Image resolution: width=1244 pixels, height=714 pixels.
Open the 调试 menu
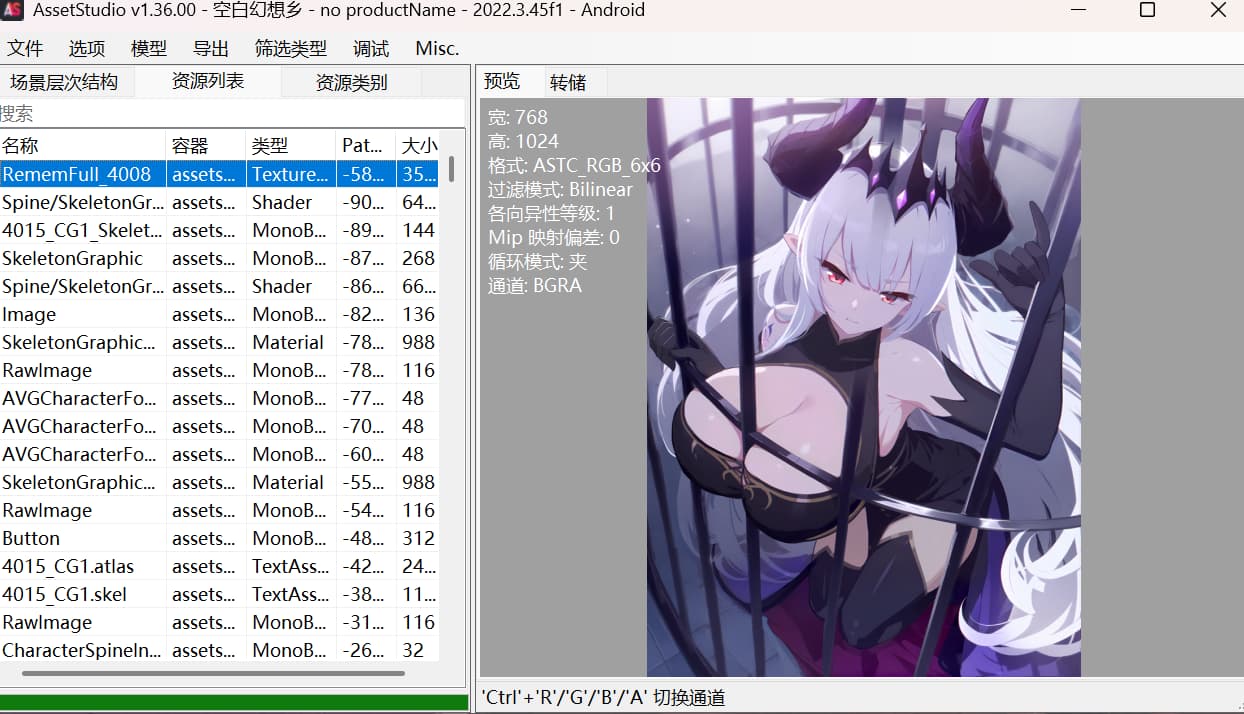pos(371,48)
